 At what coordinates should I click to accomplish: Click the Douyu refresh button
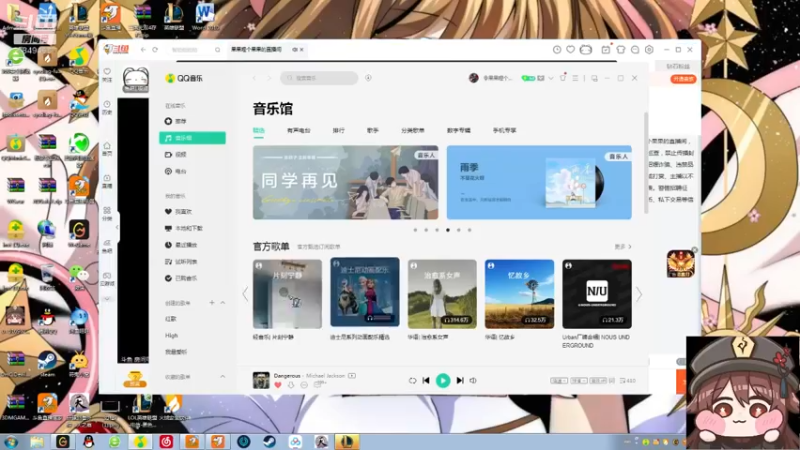click(x=155, y=49)
